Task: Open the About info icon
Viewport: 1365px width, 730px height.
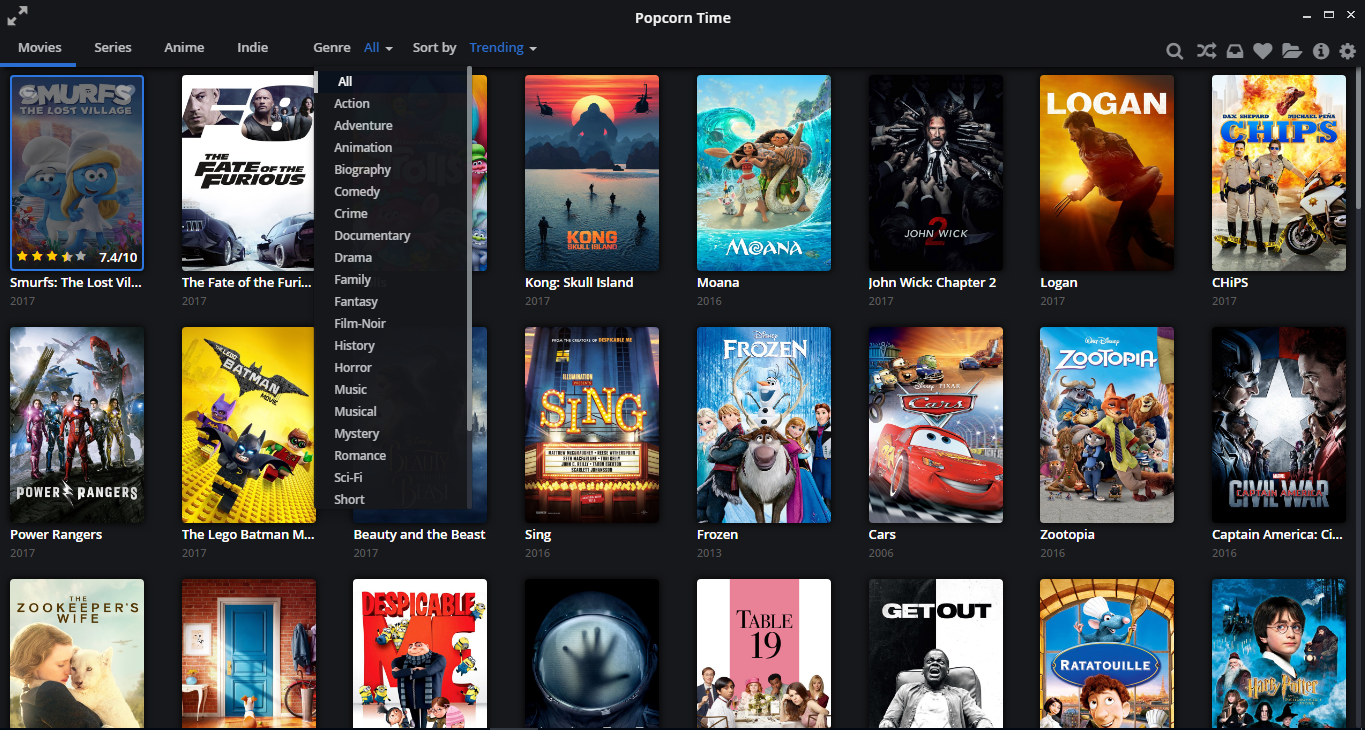Action: [1321, 51]
